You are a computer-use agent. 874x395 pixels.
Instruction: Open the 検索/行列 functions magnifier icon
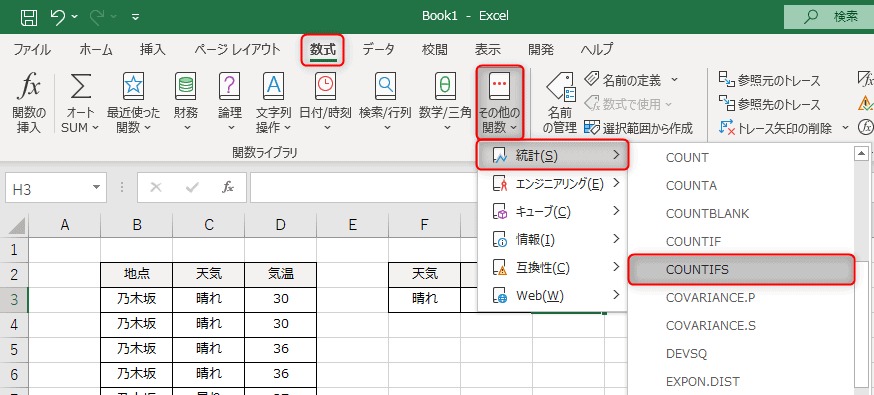click(385, 86)
